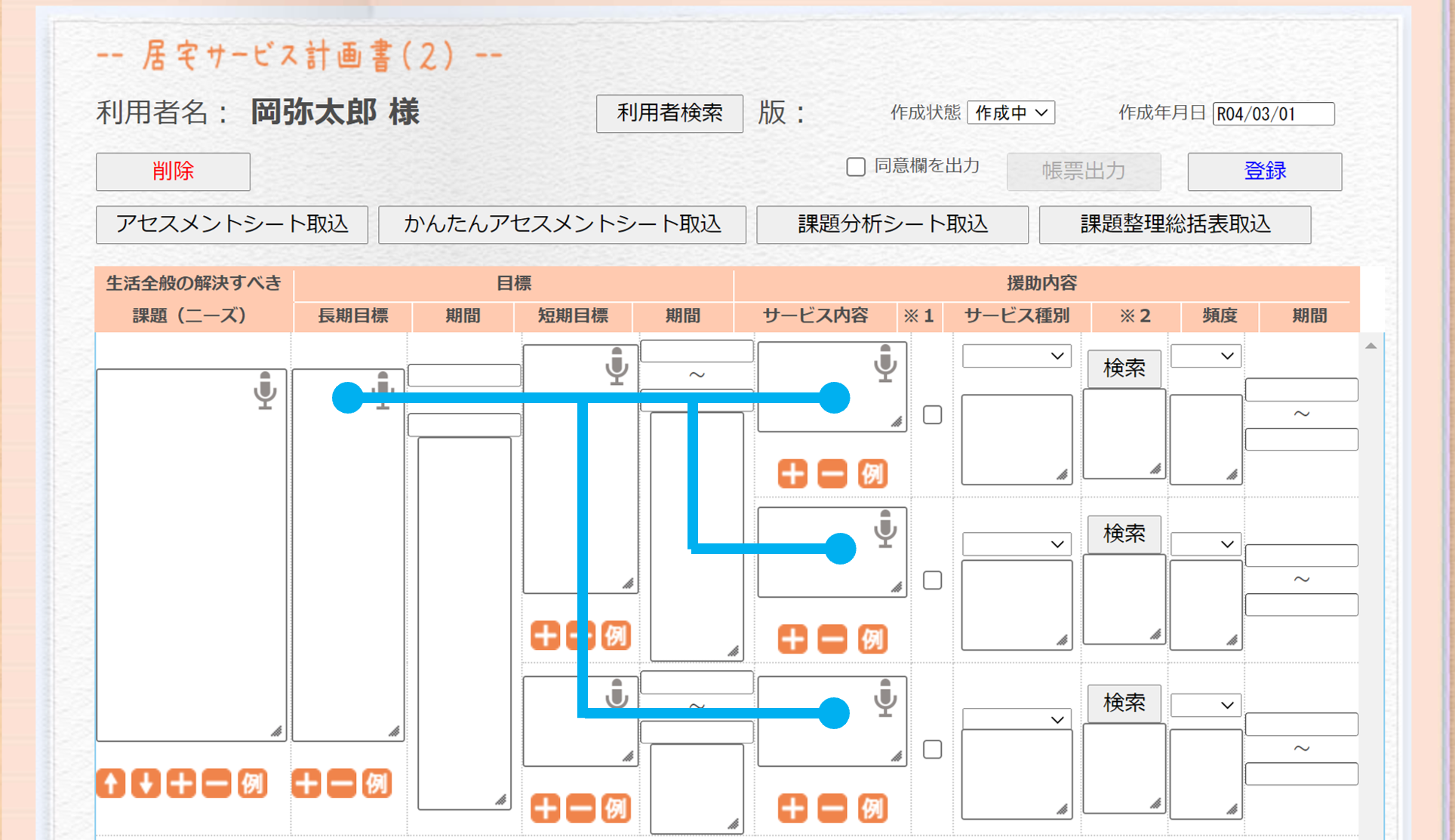Open frequency dropdown in first row
Viewport: 1455px width, 840px height.
[1205, 356]
